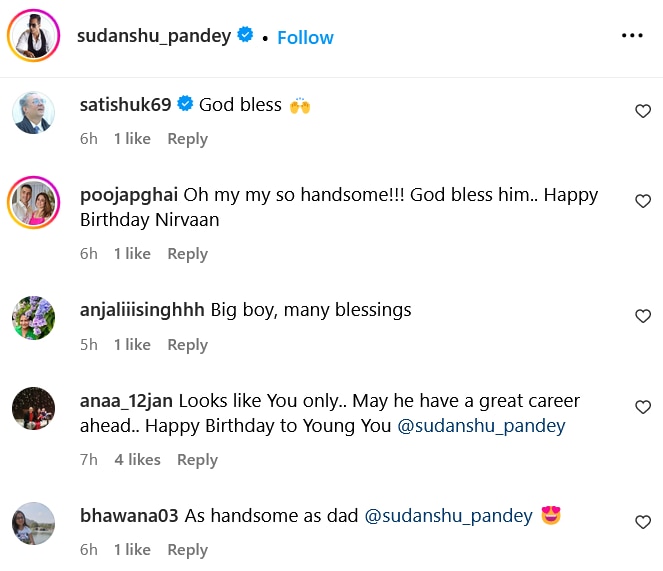Open the @sudanshu_pandey mention in anaa_12jan's comment
The image size is (663, 571).
click(481, 426)
